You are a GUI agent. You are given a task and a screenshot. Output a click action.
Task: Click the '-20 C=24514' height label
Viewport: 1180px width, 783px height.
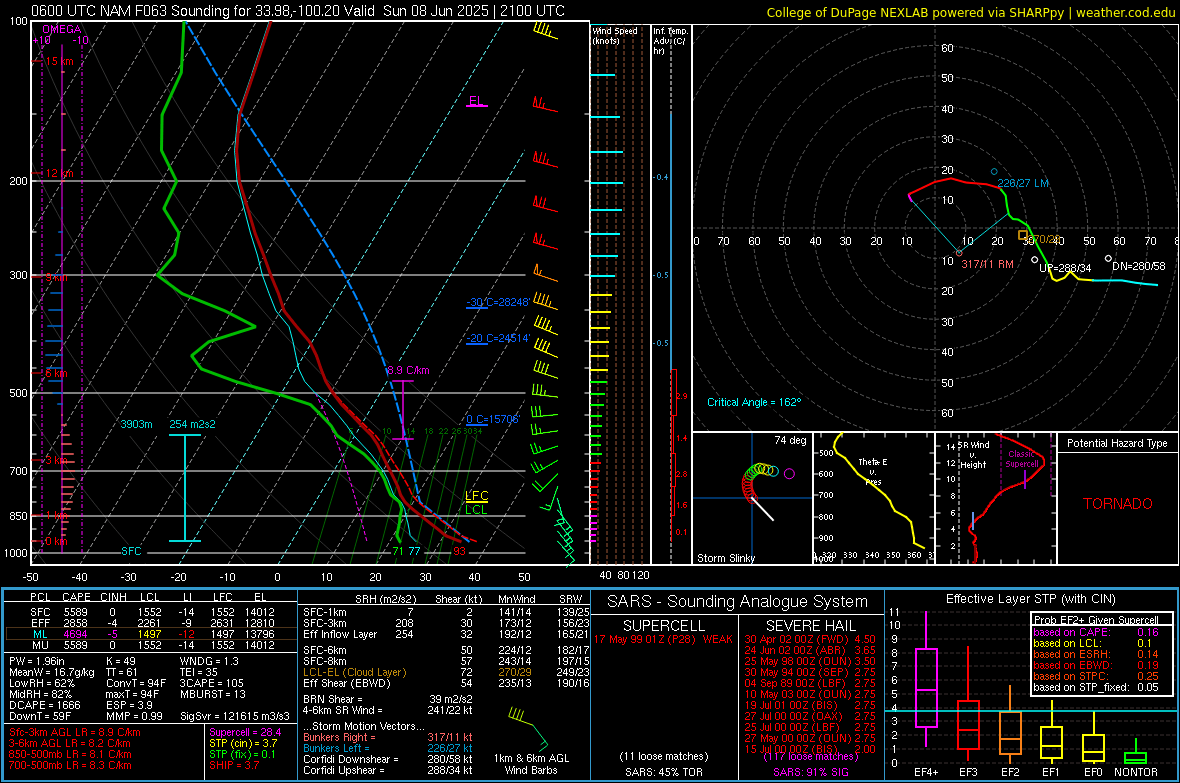pos(498,338)
